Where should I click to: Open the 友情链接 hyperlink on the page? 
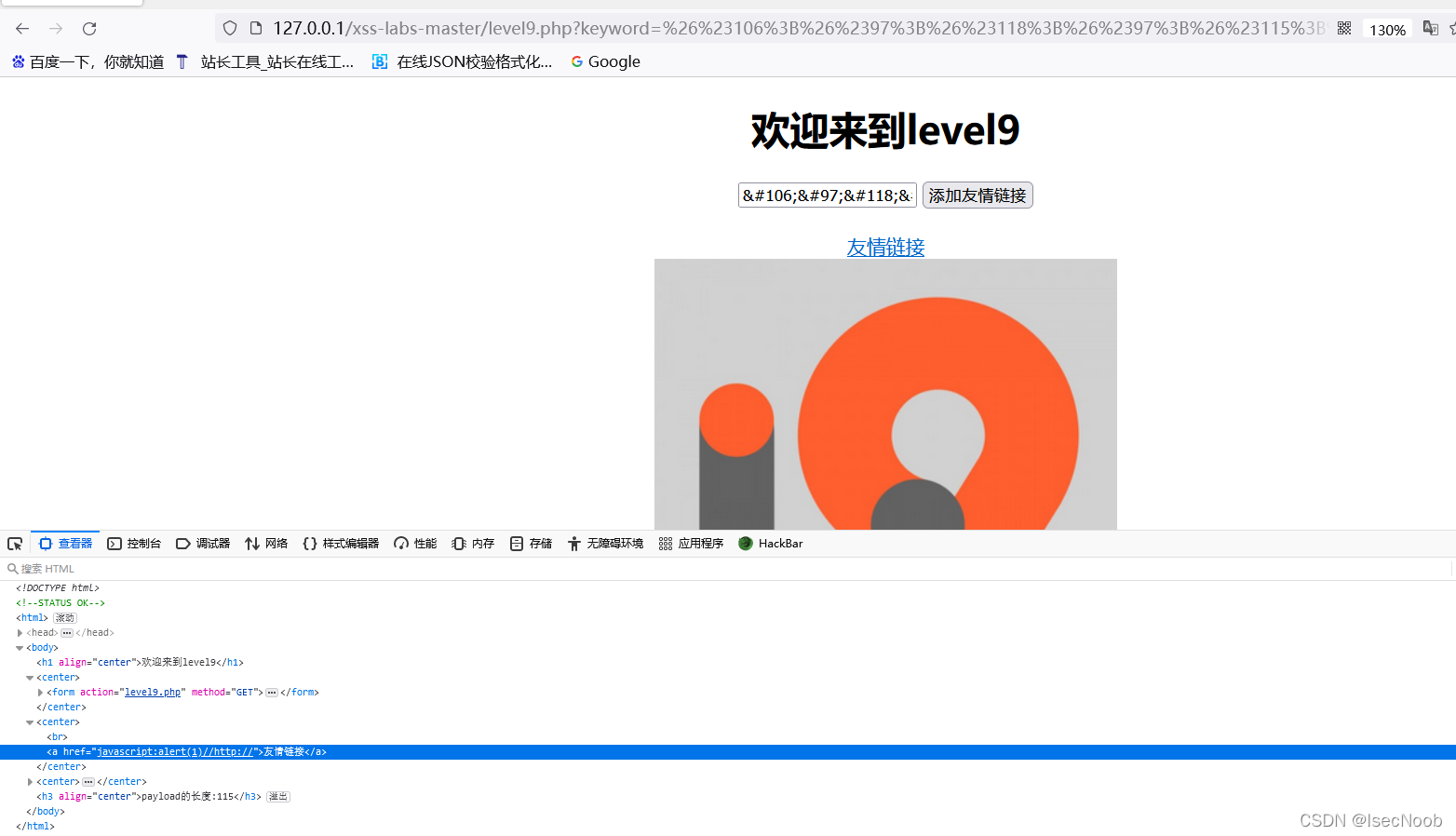(x=884, y=247)
